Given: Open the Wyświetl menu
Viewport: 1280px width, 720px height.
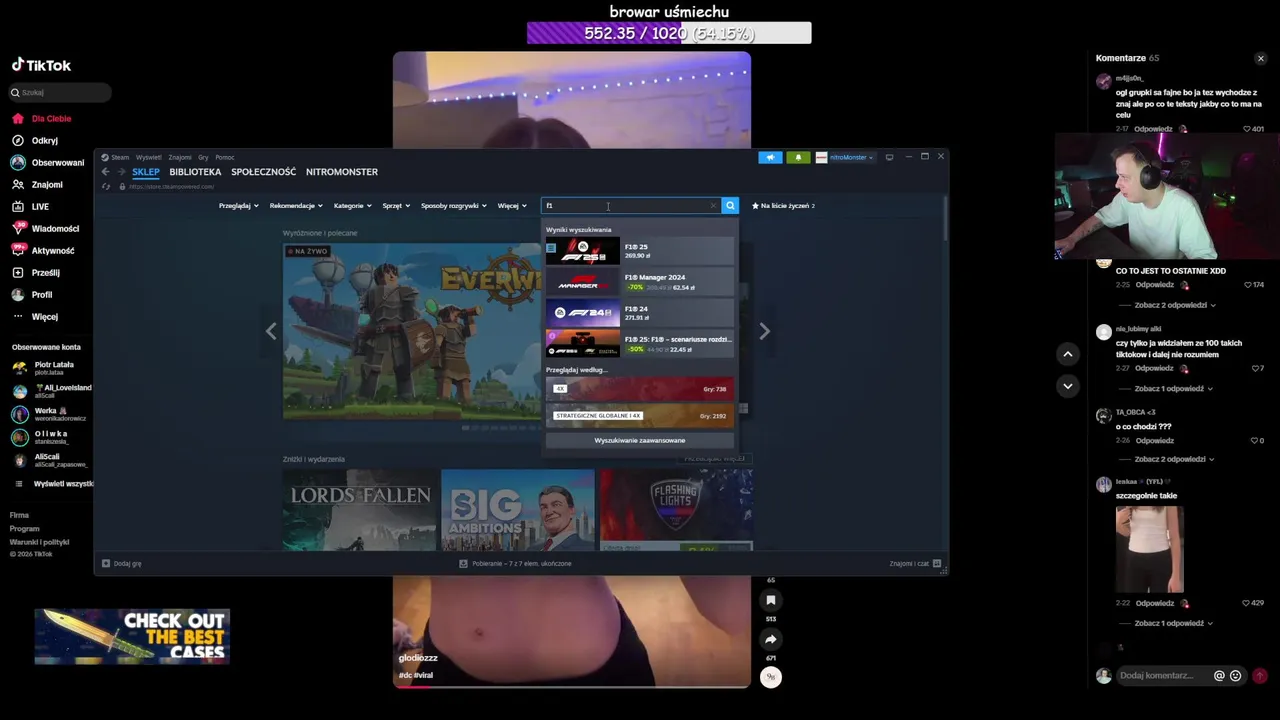Looking at the screenshot, I should 148,157.
